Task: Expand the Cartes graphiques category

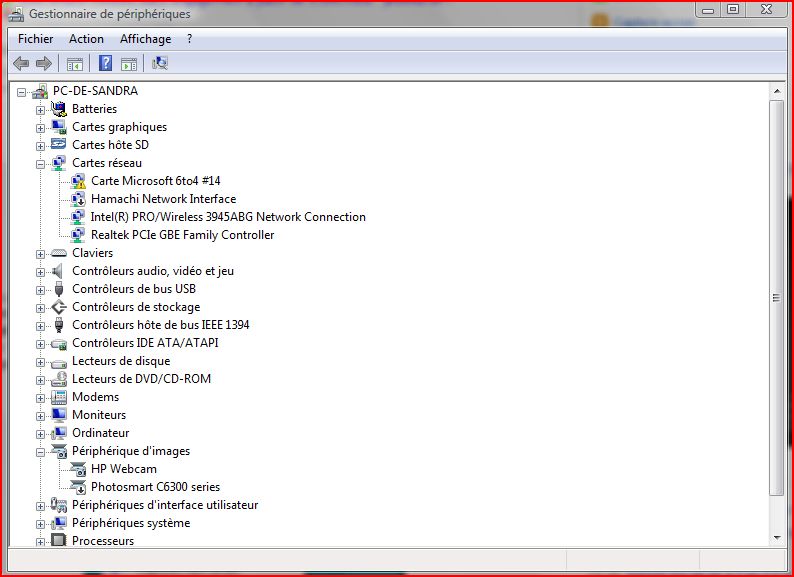Action: (41, 127)
